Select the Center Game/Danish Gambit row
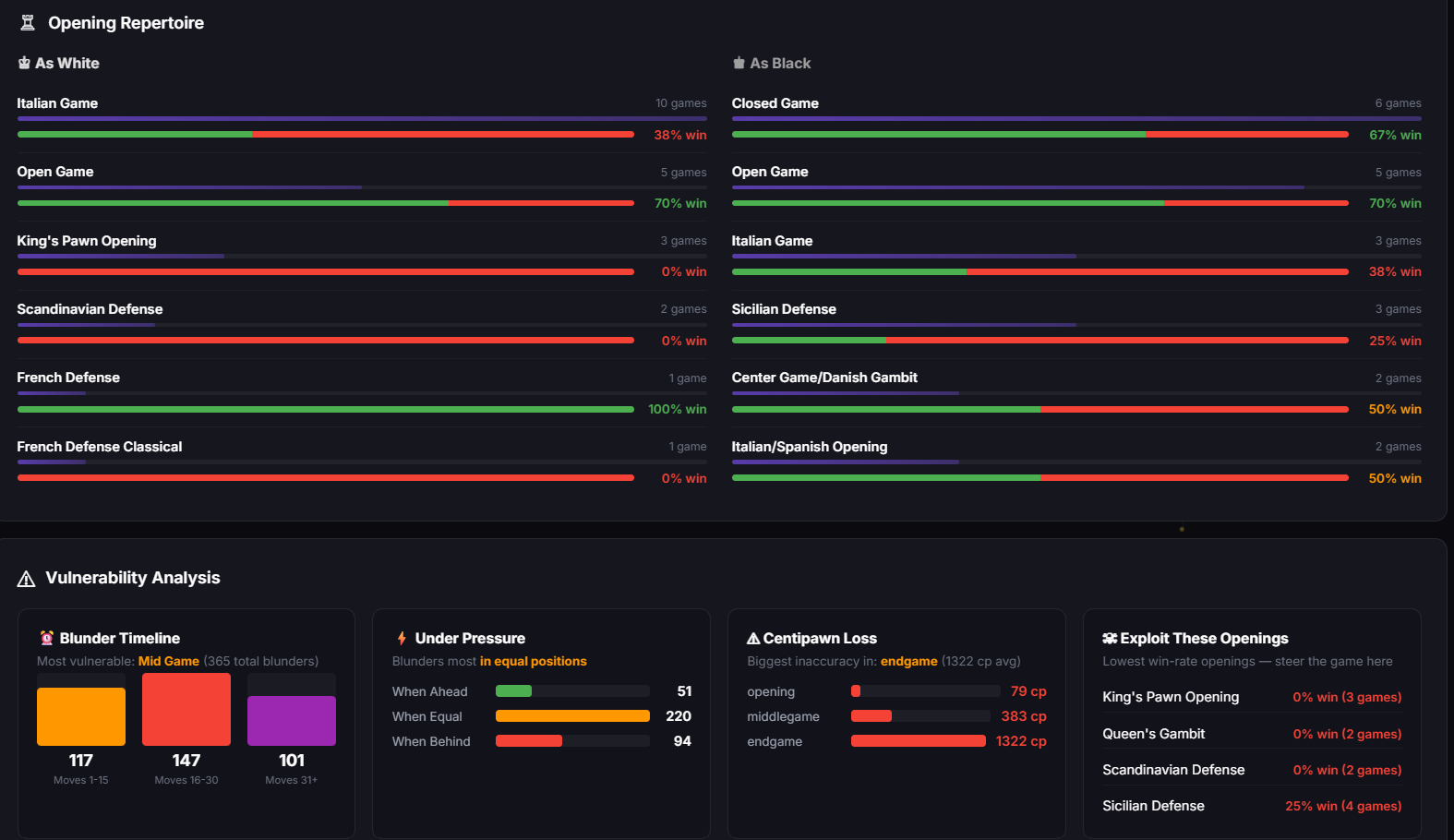Screen dimensions: 1454x840 click(824, 378)
